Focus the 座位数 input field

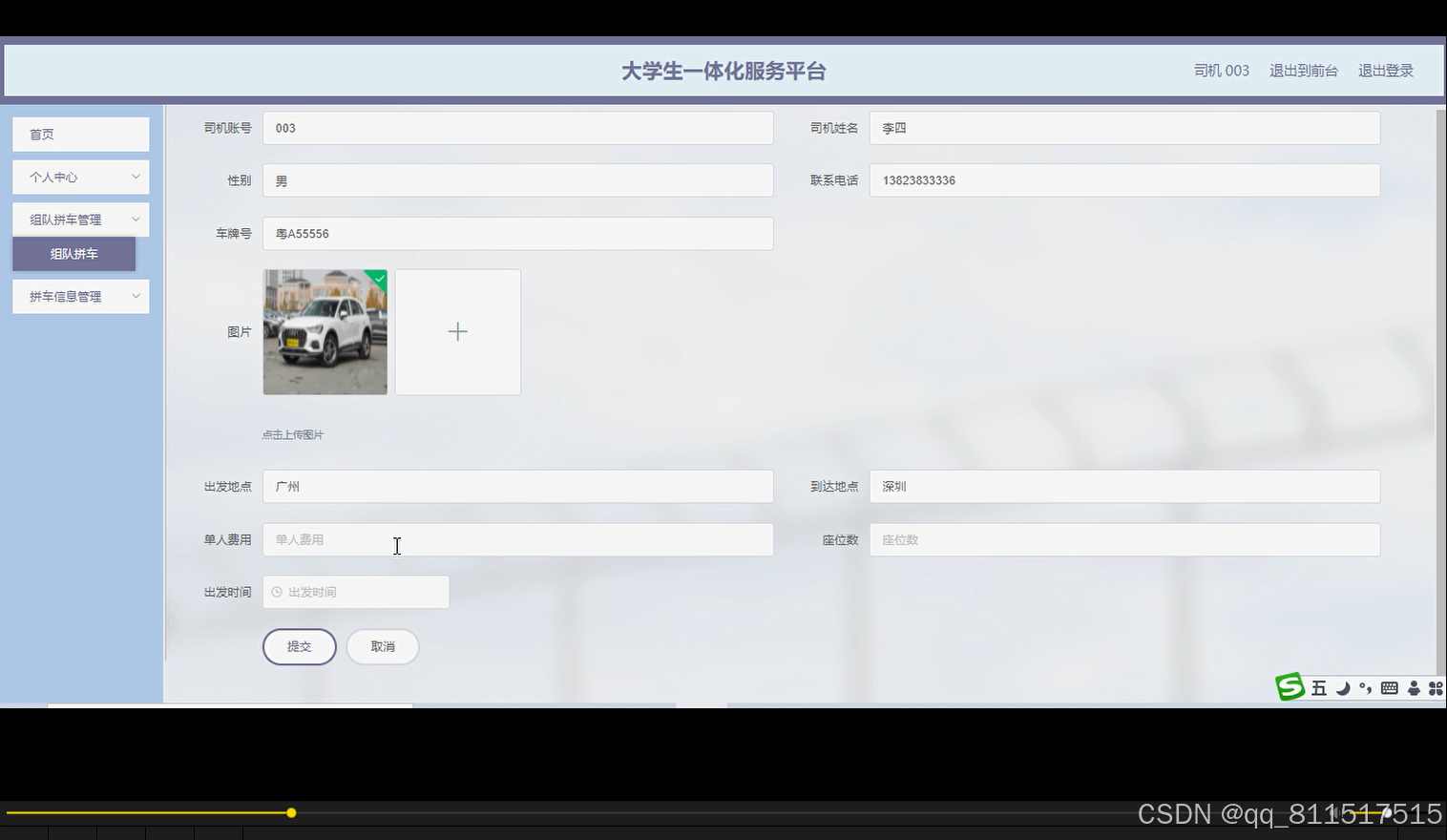(x=1124, y=540)
